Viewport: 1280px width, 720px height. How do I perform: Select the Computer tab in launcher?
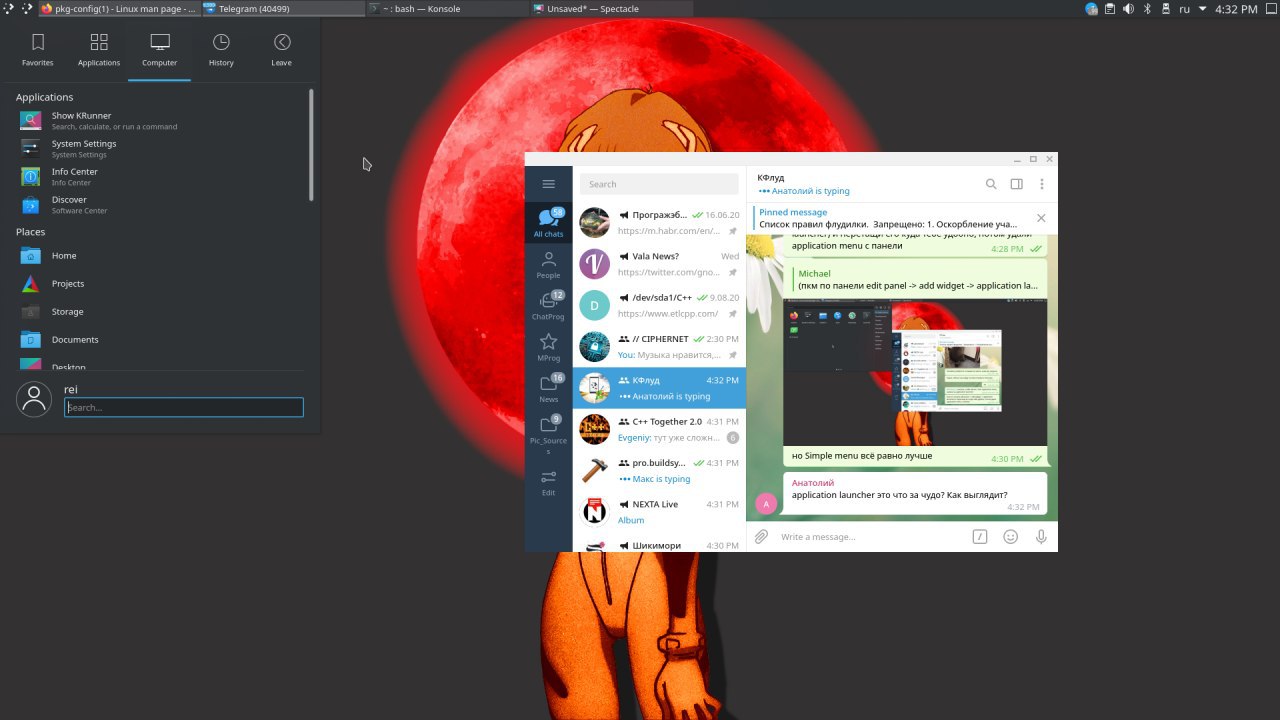[x=160, y=50]
